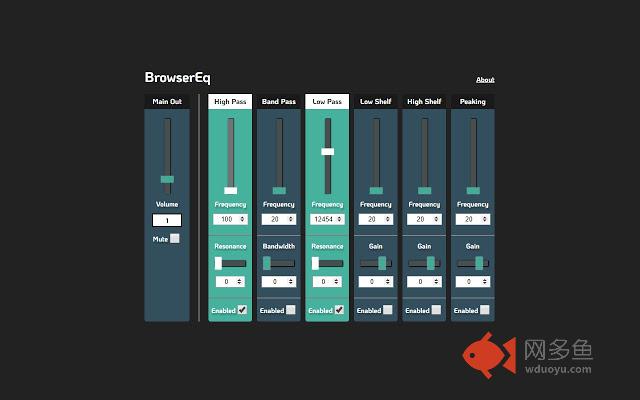Click the Low Shelf Gain stepper arrows

tap(388, 282)
